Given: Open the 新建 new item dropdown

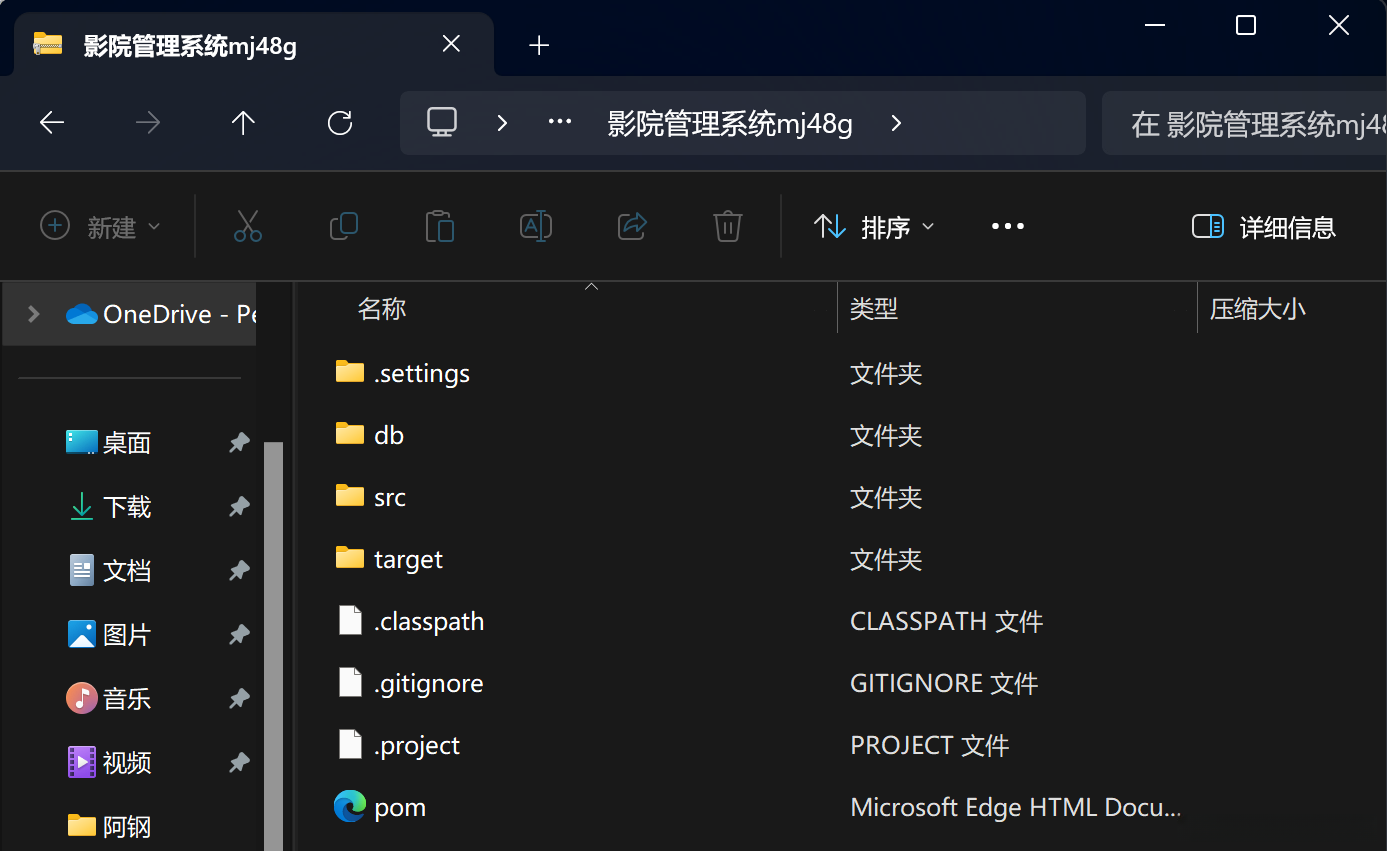Looking at the screenshot, I should (100, 227).
